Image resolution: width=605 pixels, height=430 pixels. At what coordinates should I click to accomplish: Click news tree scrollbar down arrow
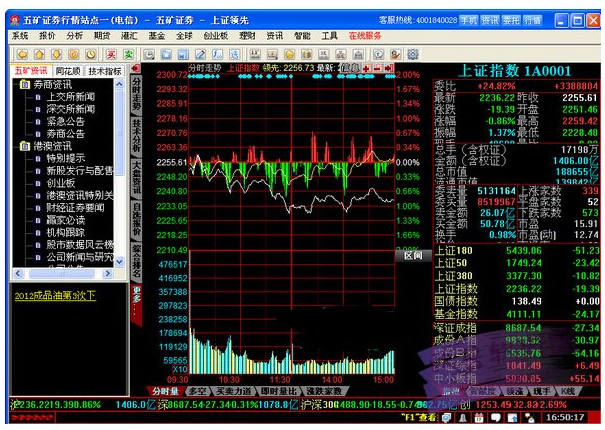click(119, 262)
